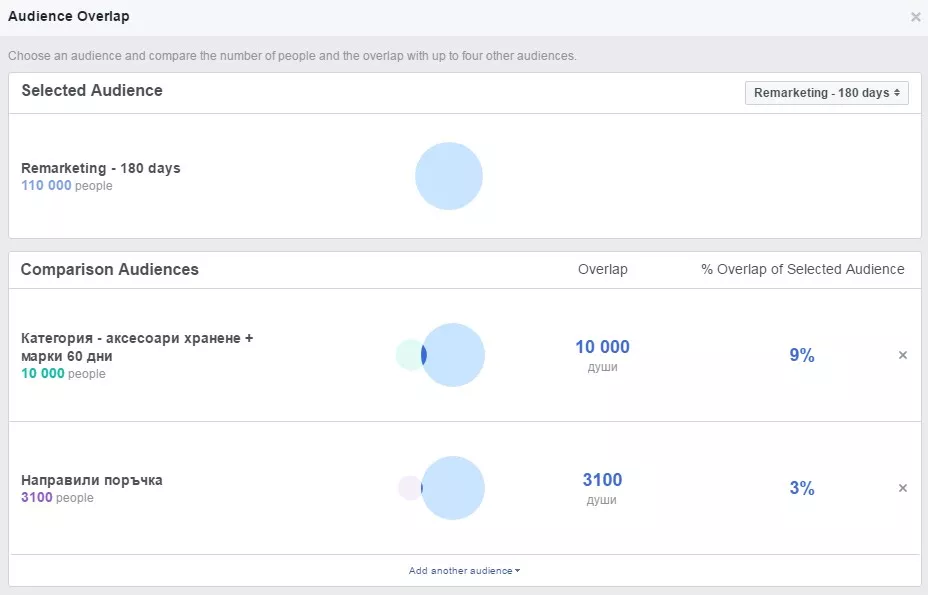
Task: Open the Remarketing - 180 days dropdown
Action: pos(826,93)
